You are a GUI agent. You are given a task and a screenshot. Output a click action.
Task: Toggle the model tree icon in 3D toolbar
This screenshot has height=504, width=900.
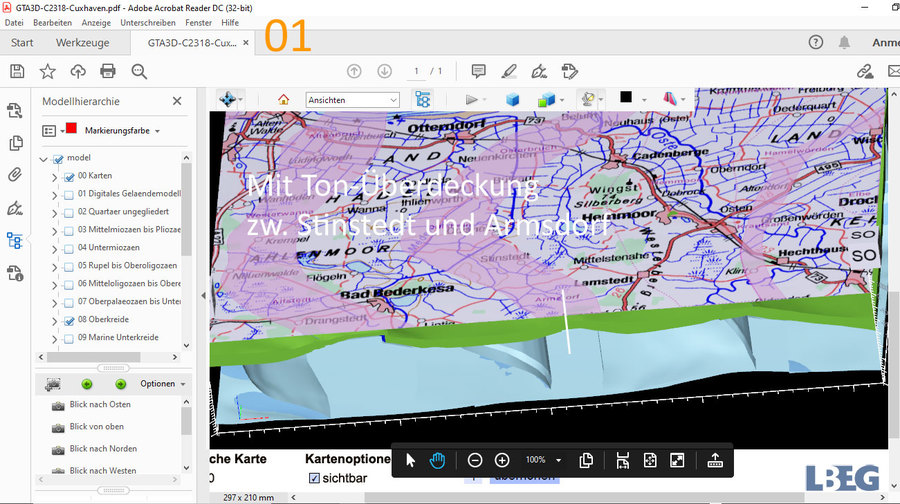[x=423, y=99]
